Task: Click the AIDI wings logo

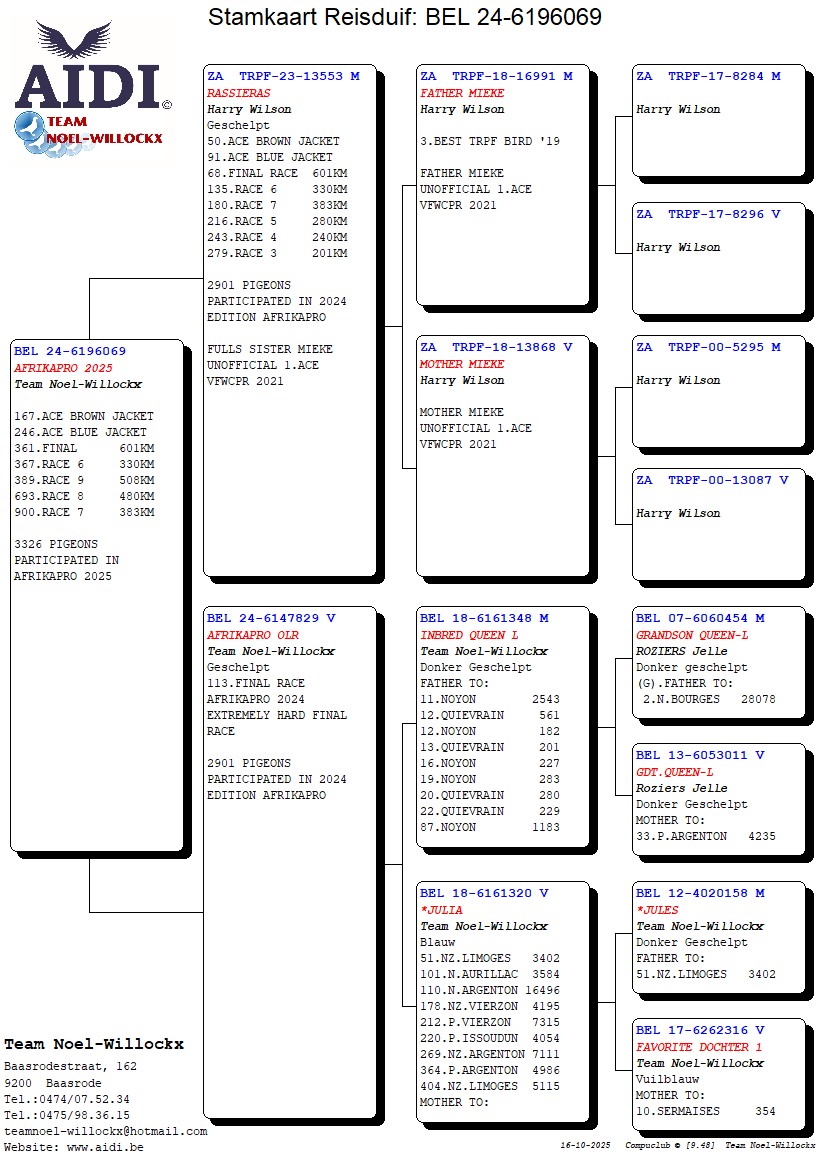Action: (x=88, y=70)
